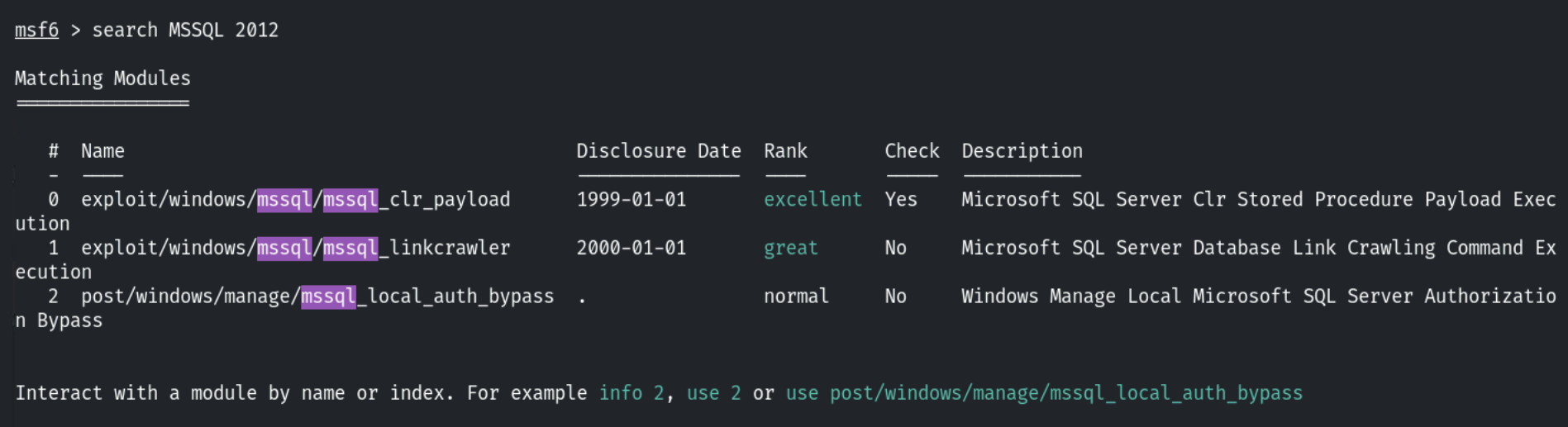Click the mssql_clr_payload module name

[x=296, y=200]
